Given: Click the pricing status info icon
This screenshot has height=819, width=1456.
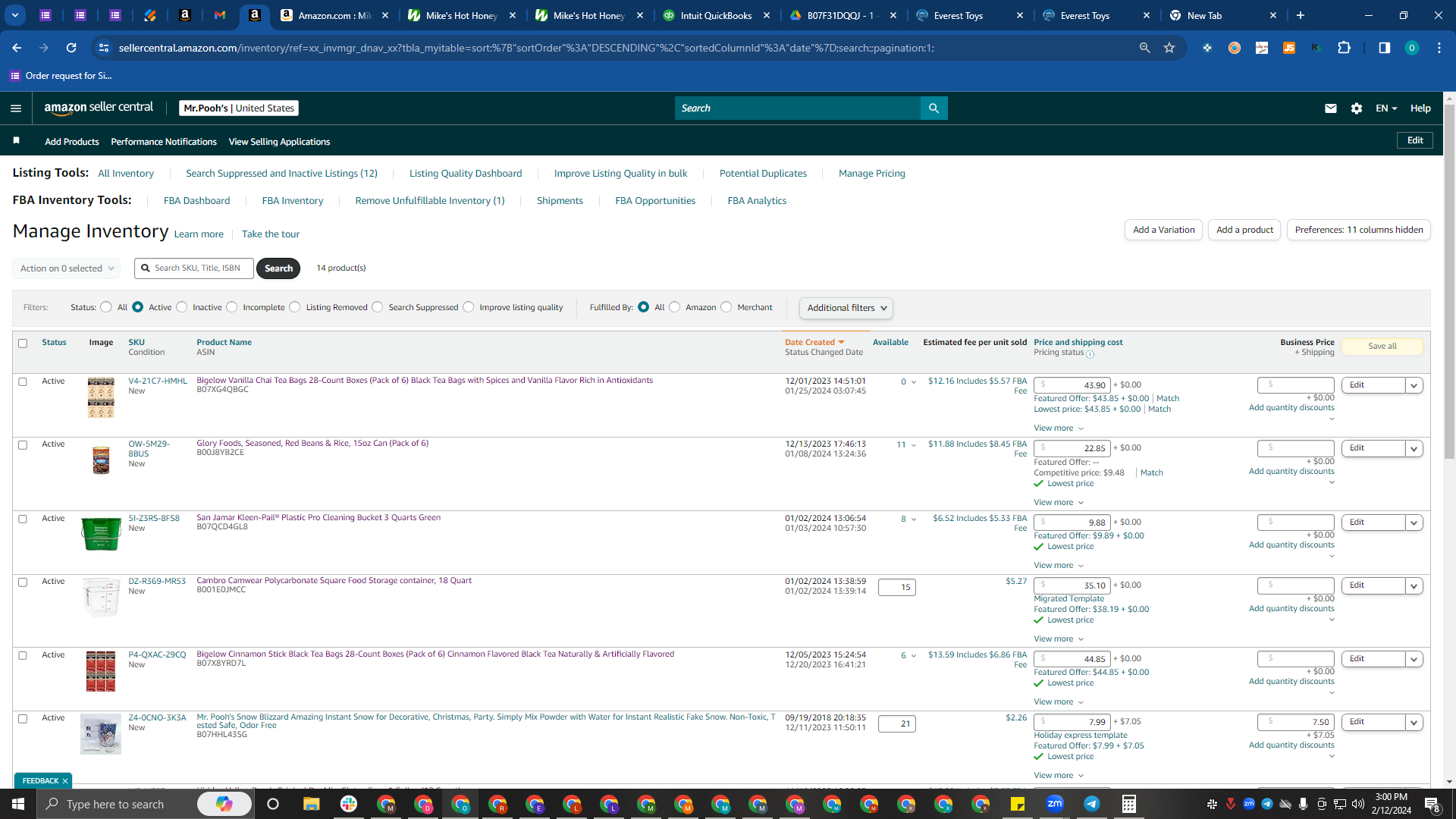Looking at the screenshot, I should point(1090,354).
